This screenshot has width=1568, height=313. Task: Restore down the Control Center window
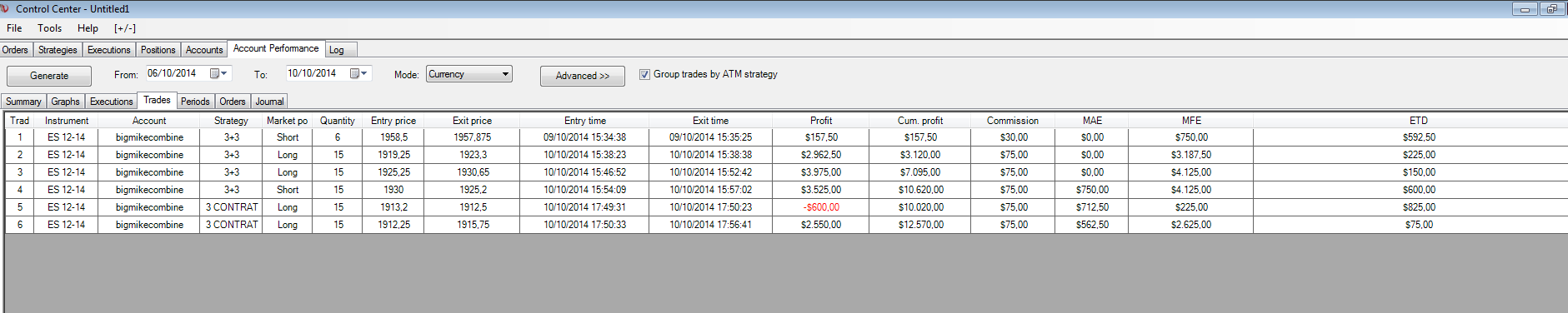coord(1552,9)
